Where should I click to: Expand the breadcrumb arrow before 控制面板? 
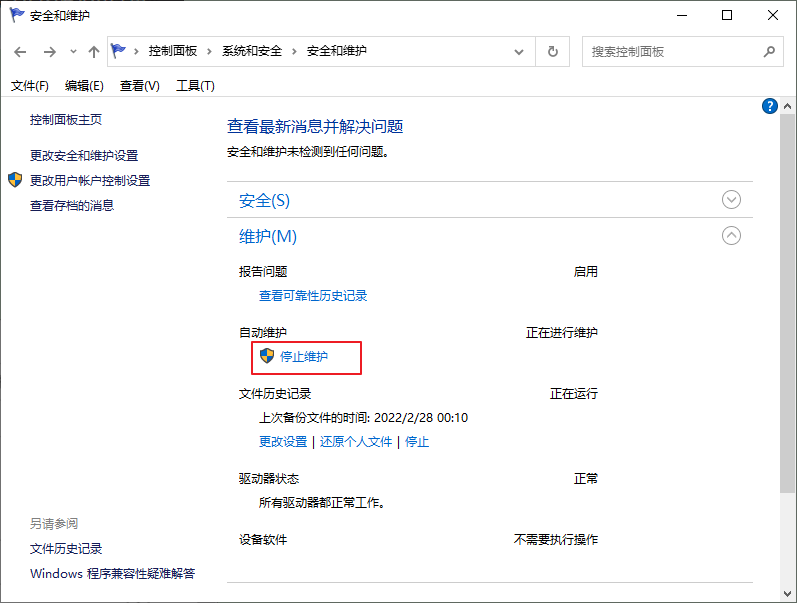tap(136, 51)
